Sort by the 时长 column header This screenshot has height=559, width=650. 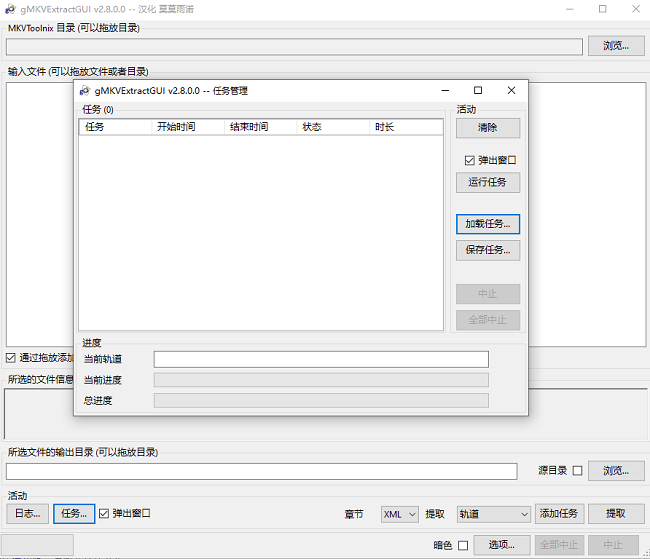pos(406,127)
